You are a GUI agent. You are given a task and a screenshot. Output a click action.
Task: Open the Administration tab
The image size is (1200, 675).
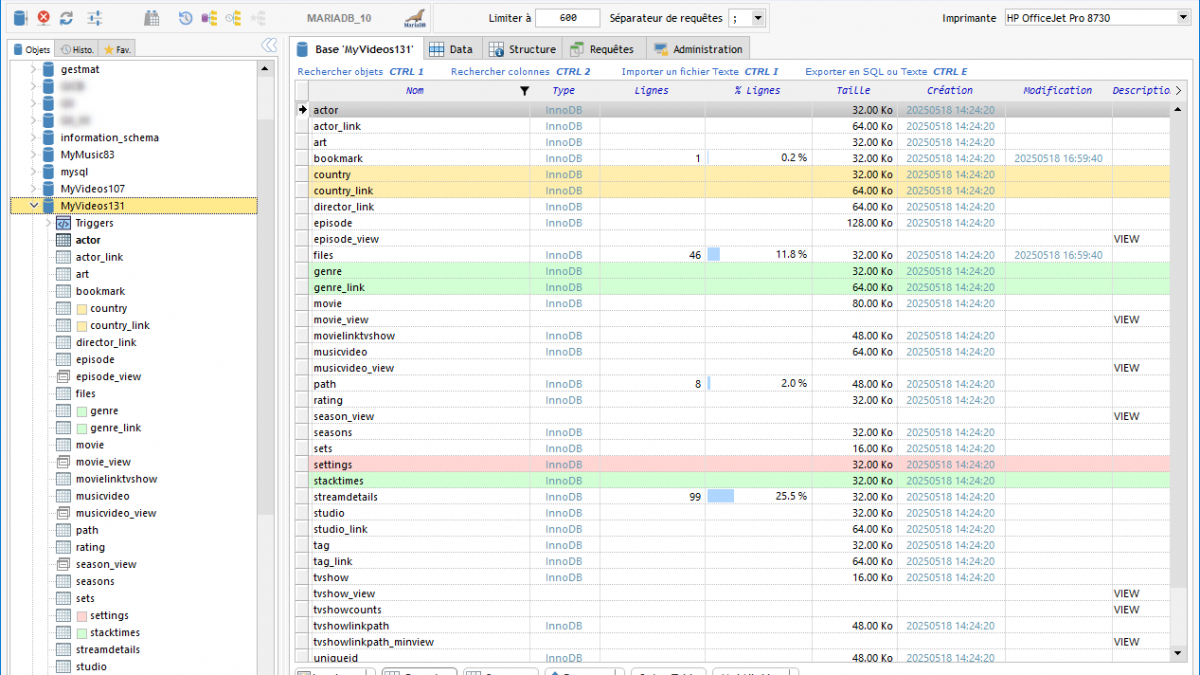click(698, 49)
